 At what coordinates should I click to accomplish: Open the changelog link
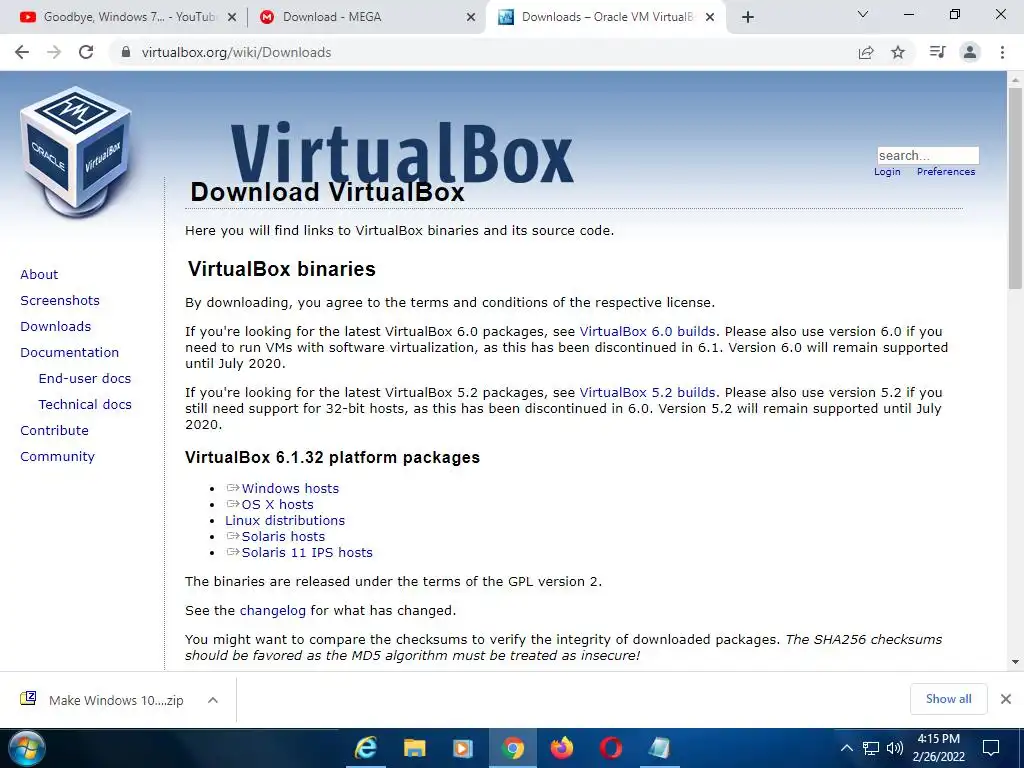272,611
